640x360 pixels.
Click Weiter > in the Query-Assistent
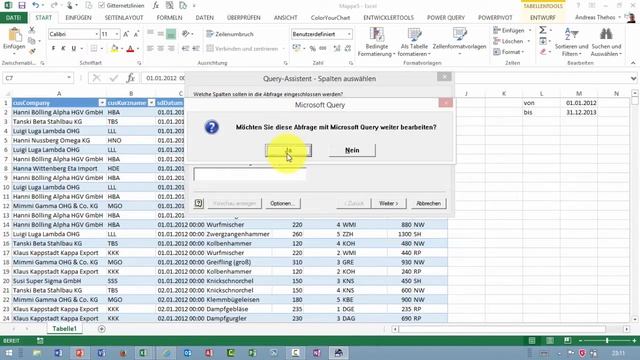click(389, 203)
